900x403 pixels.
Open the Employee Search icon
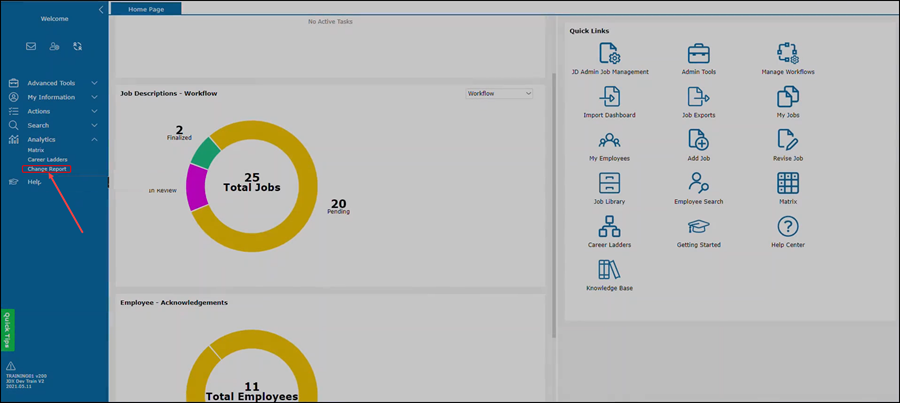click(x=698, y=183)
